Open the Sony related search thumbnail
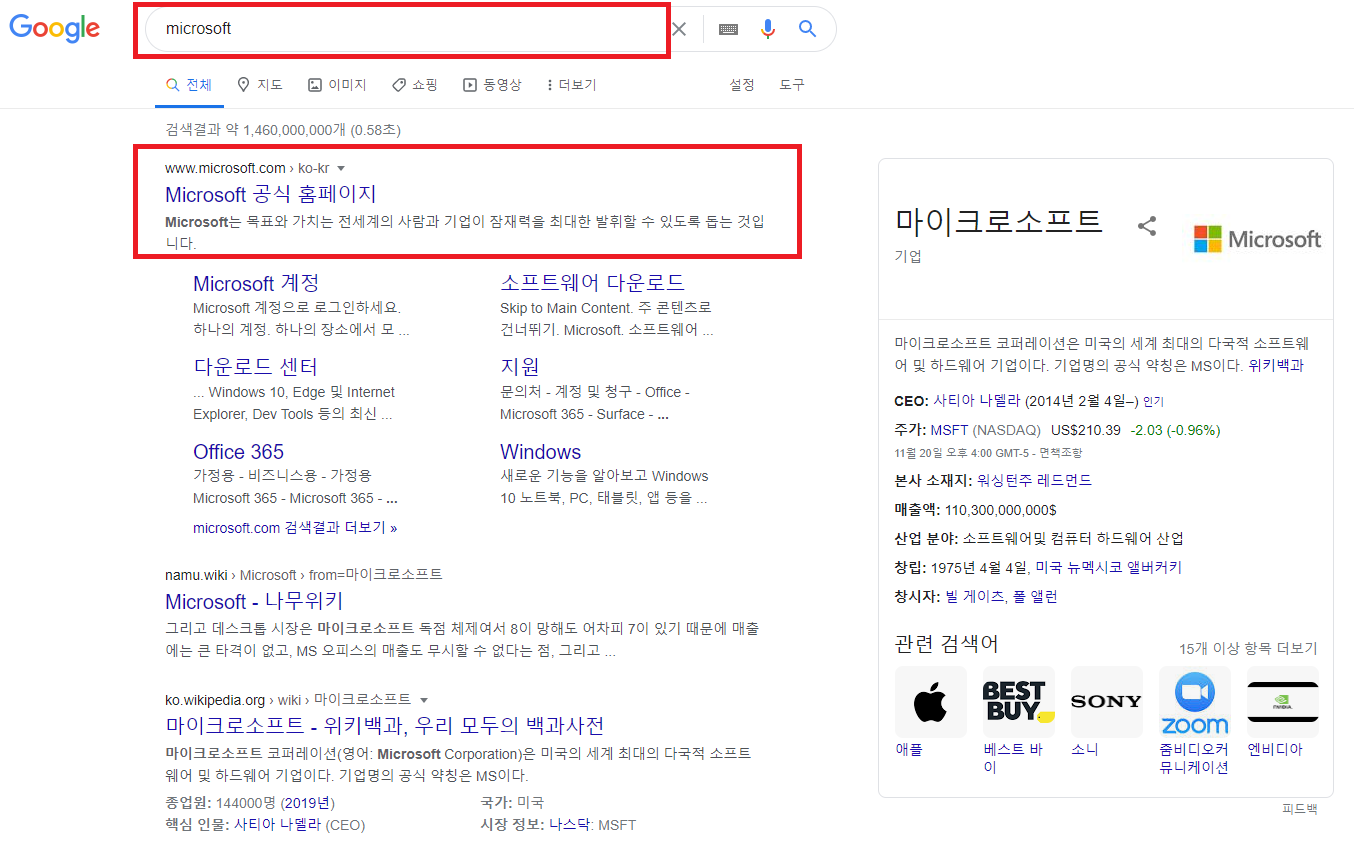 (1106, 702)
